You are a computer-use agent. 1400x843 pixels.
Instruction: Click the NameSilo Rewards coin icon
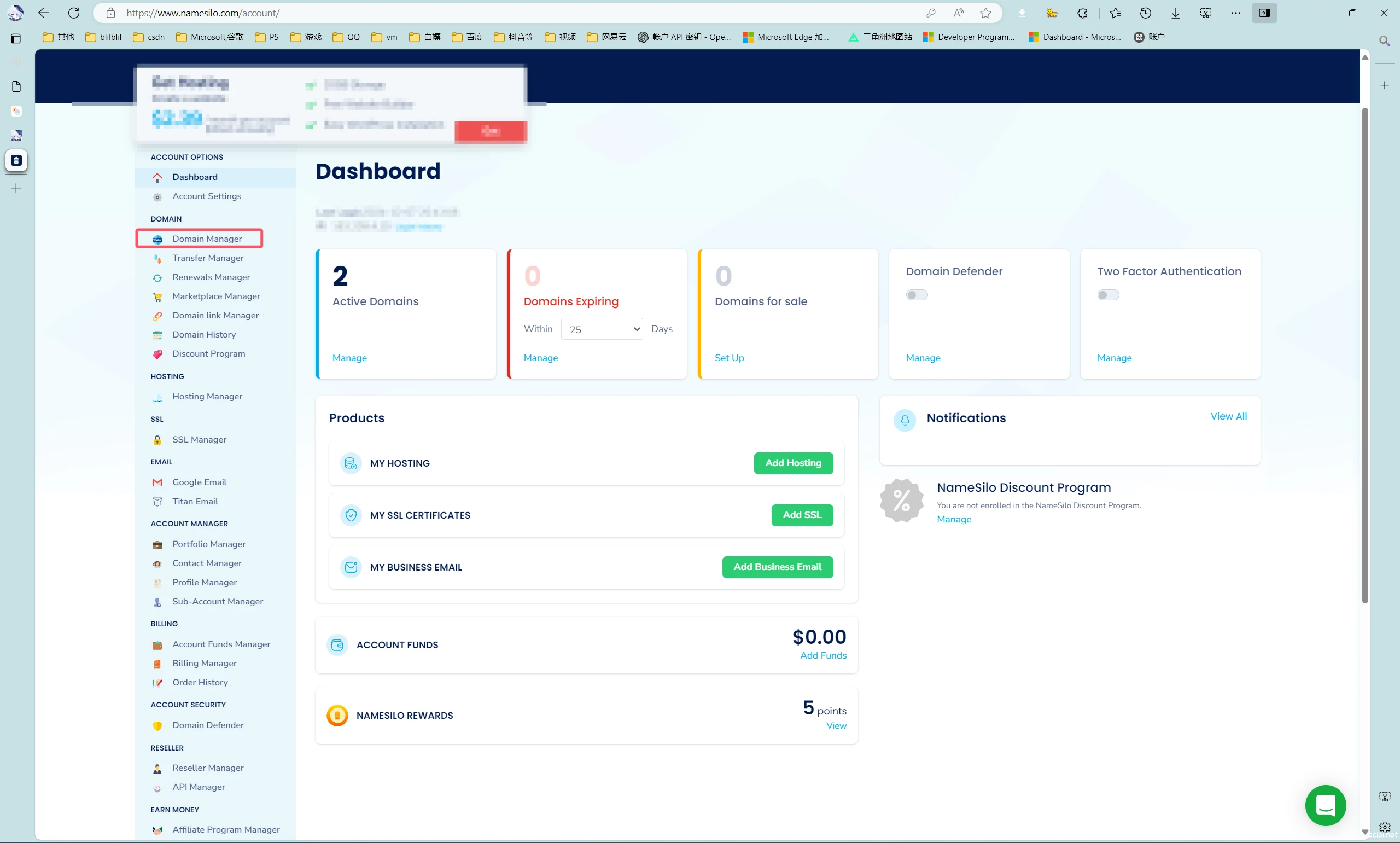(337, 716)
